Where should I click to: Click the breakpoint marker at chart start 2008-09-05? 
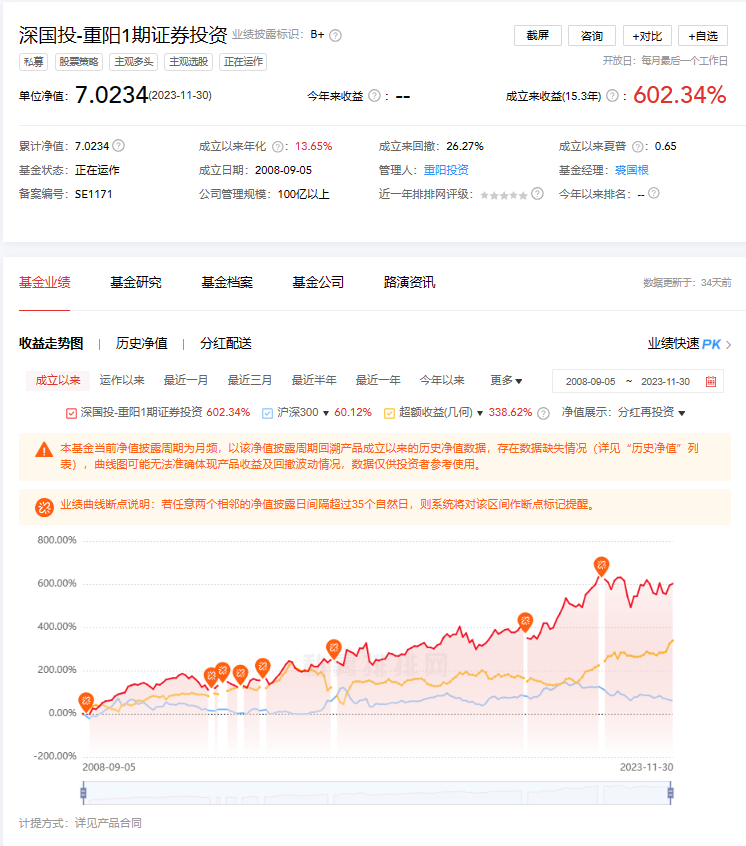86,701
